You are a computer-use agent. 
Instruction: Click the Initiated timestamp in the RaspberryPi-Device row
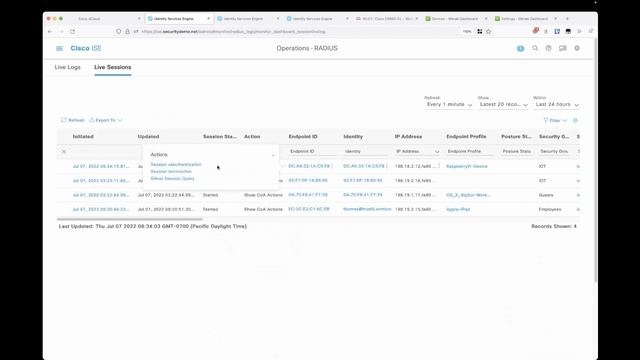coord(101,167)
